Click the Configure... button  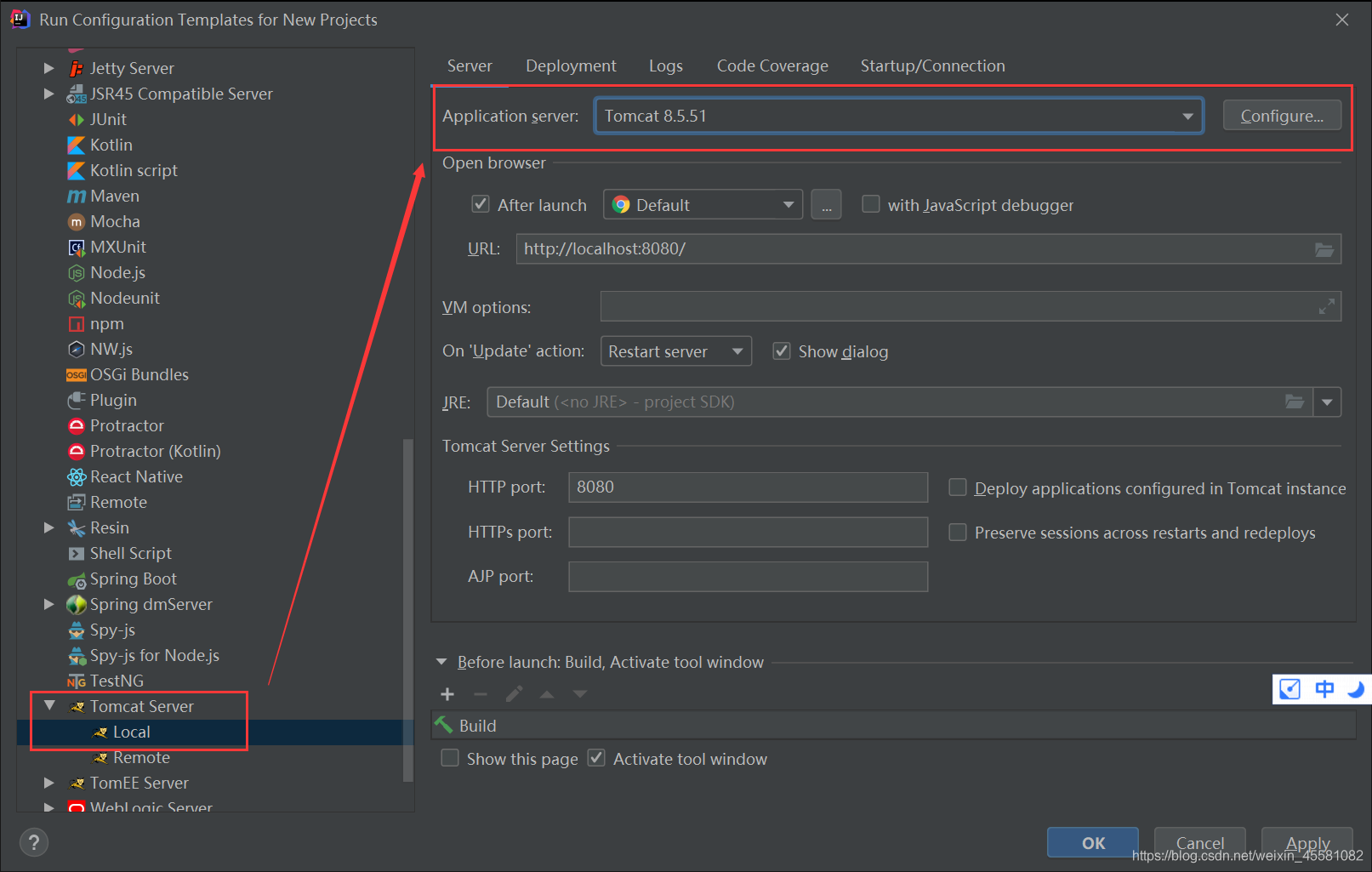[1282, 116]
